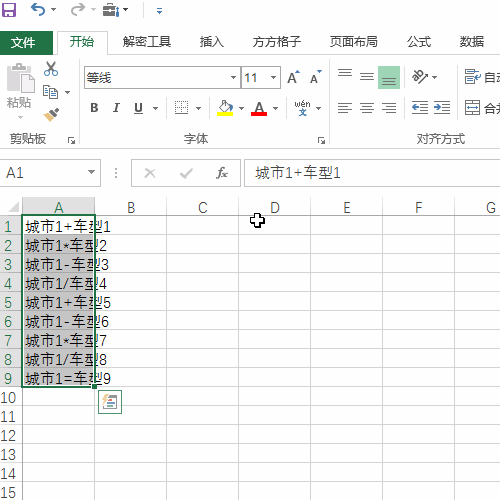Screen dimensions: 500x500
Task: Click the Orientation text angle icon
Action: pos(420,77)
